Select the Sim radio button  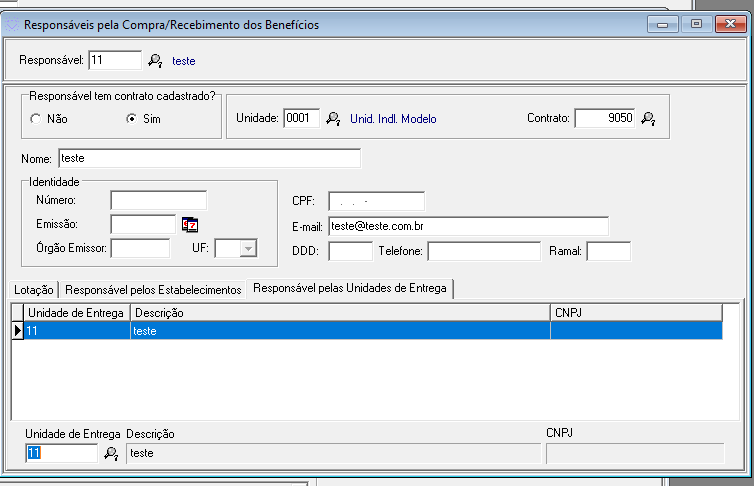coord(131,119)
